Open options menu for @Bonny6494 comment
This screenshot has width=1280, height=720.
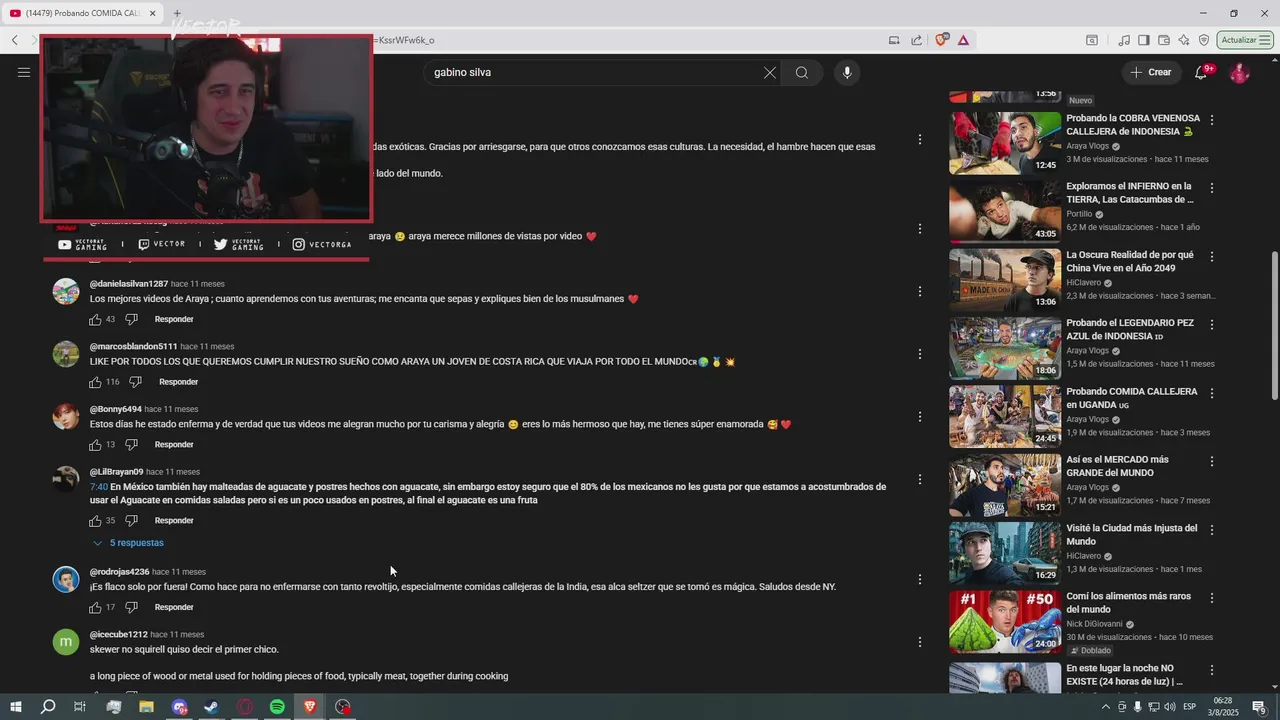pos(920,417)
